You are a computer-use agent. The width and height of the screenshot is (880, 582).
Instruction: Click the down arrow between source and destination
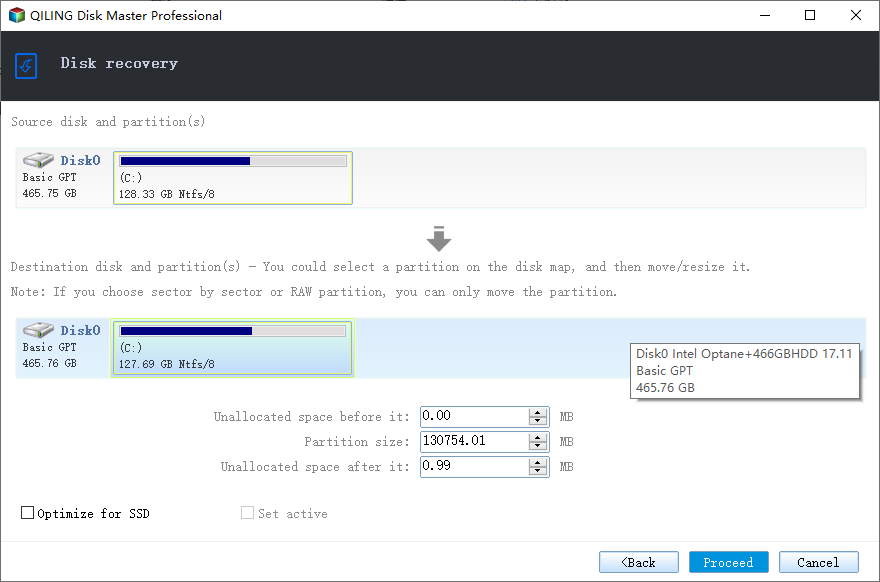(439, 239)
